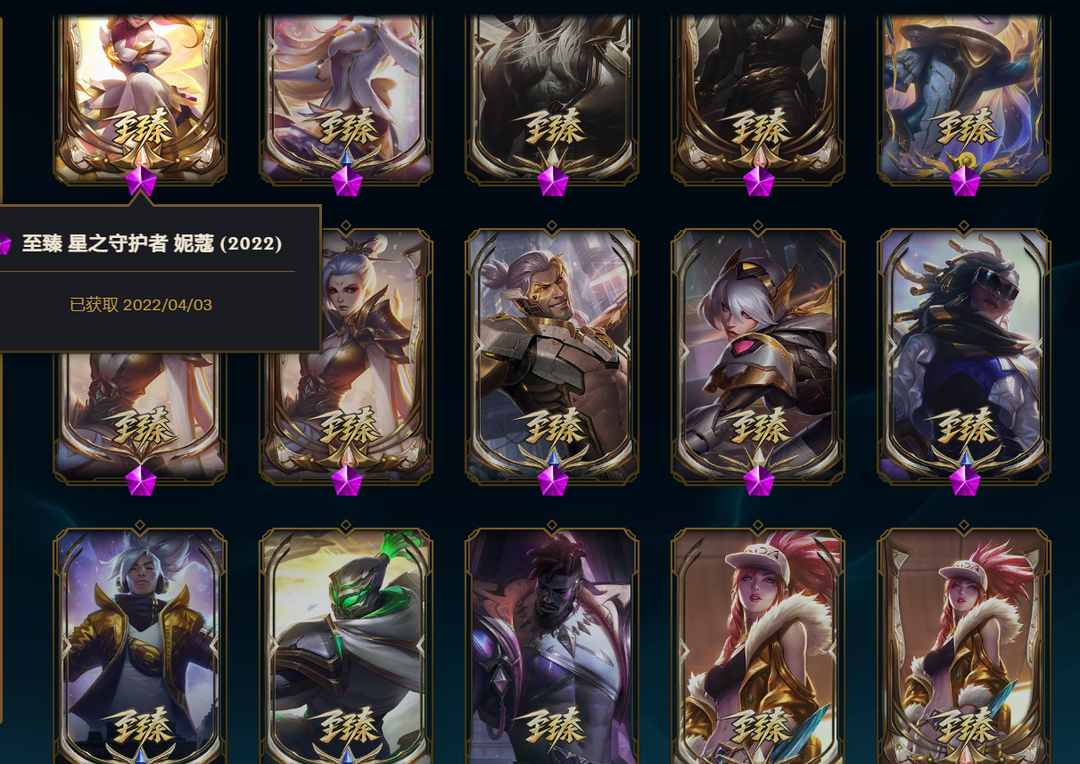Select purple gem under silver-bun Diana card
The image size is (1080, 764).
point(346,481)
